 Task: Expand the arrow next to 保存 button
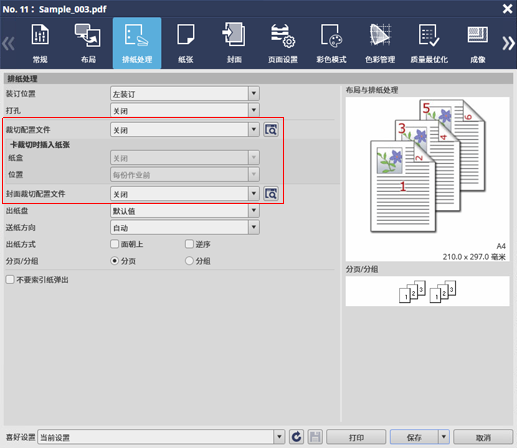click(x=444, y=437)
